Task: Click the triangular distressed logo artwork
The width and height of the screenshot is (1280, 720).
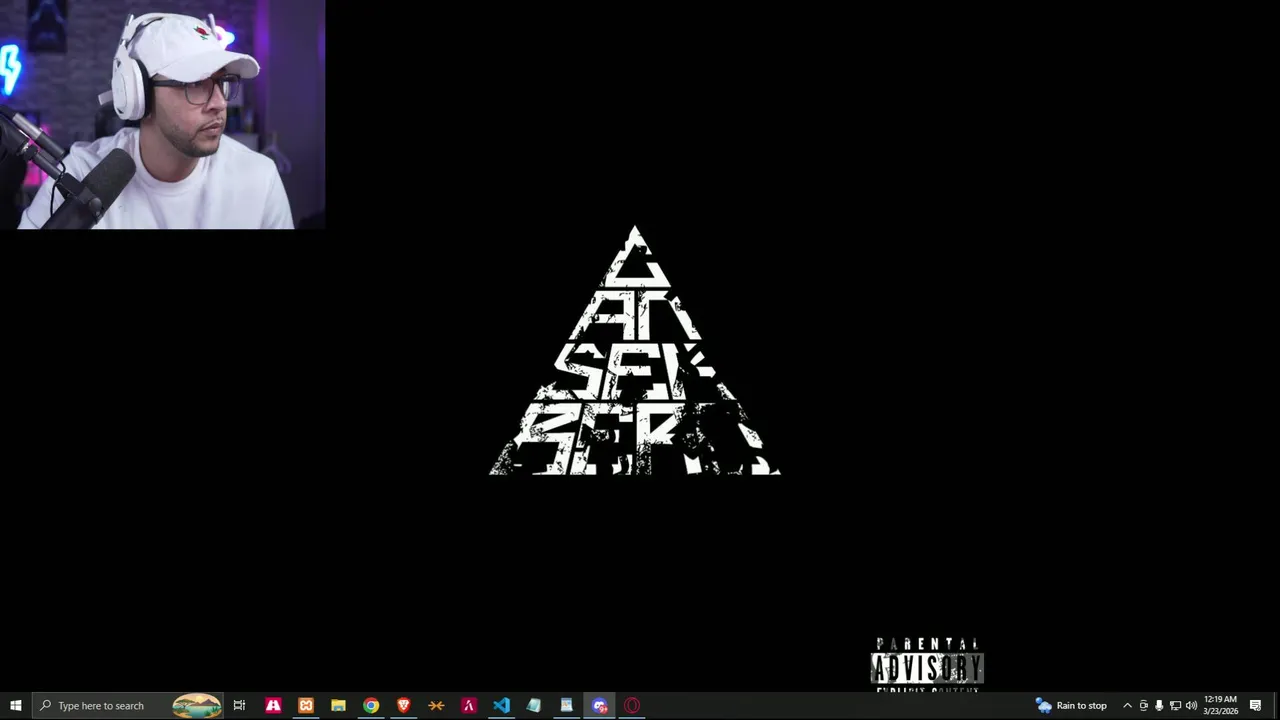Action: coord(634,351)
